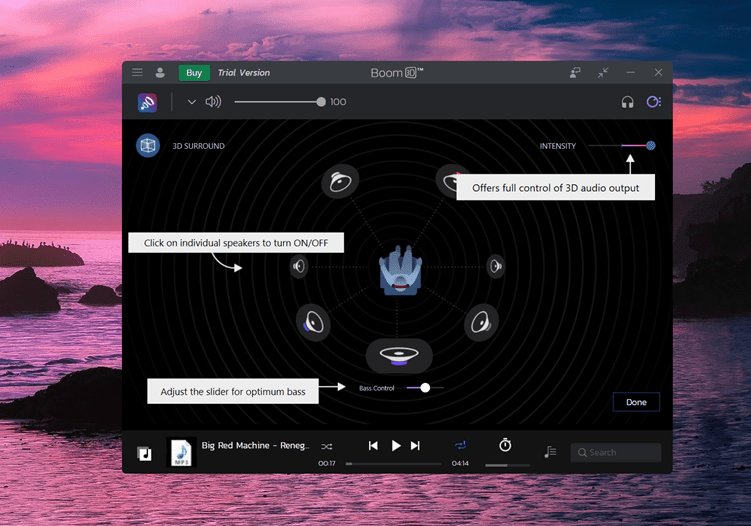The image size is (751, 526).
Task: Seek within the track progress bar
Action: pos(393,464)
